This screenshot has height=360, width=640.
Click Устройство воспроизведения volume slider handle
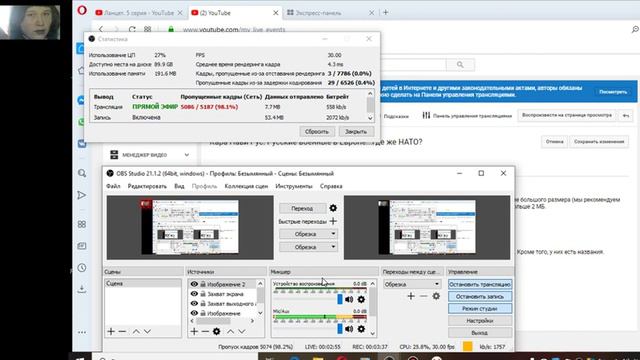click(x=340, y=300)
